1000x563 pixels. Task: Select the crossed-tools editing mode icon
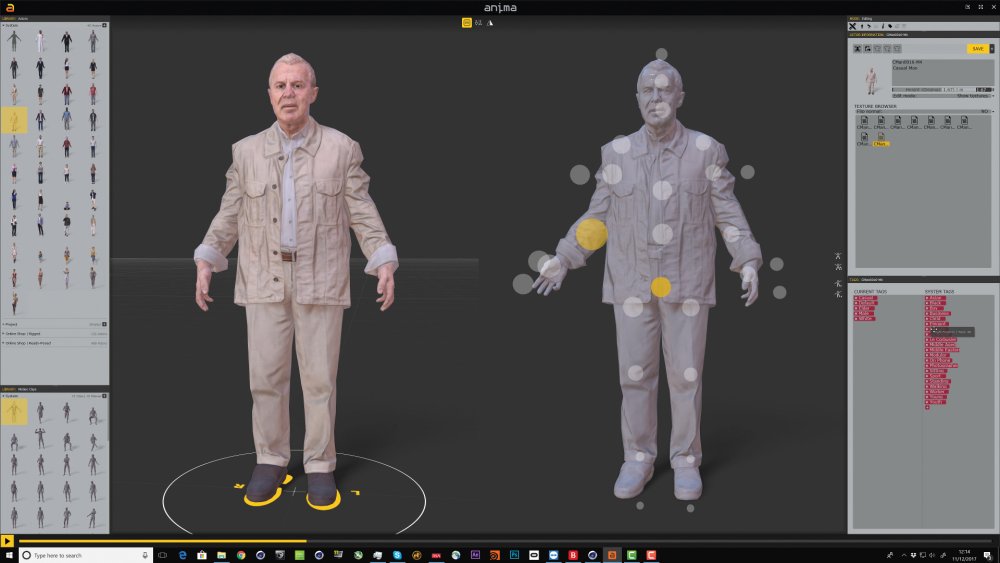click(x=853, y=26)
